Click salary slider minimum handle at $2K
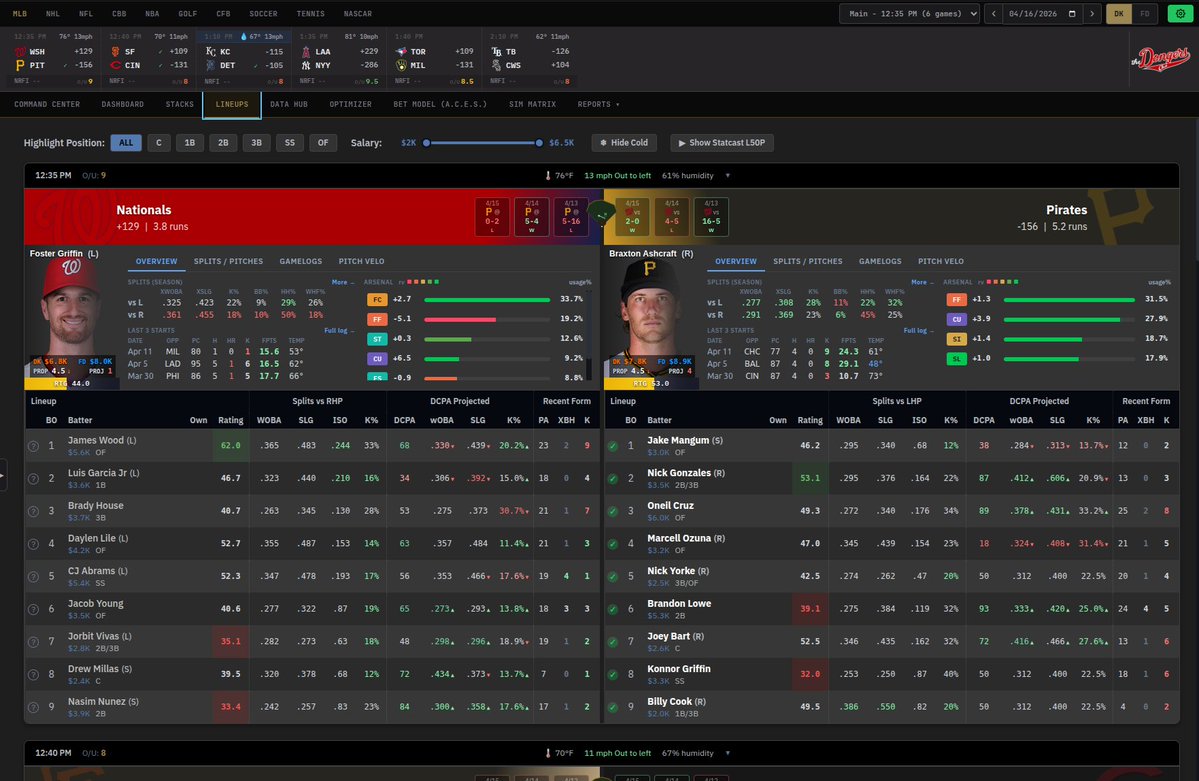The width and height of the screenshot is (1199, 781). click(x=427, y=143)
